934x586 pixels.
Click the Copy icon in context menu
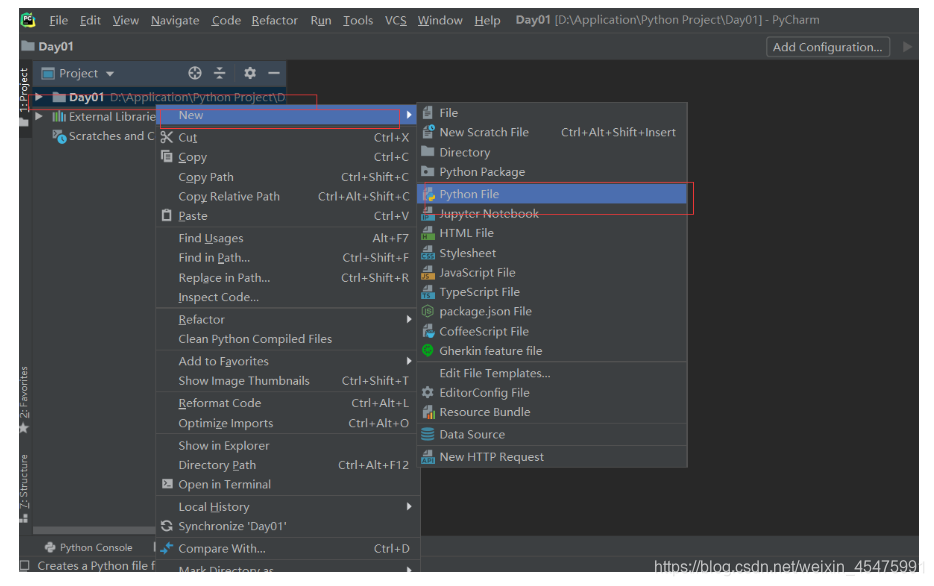pos(167,157)
